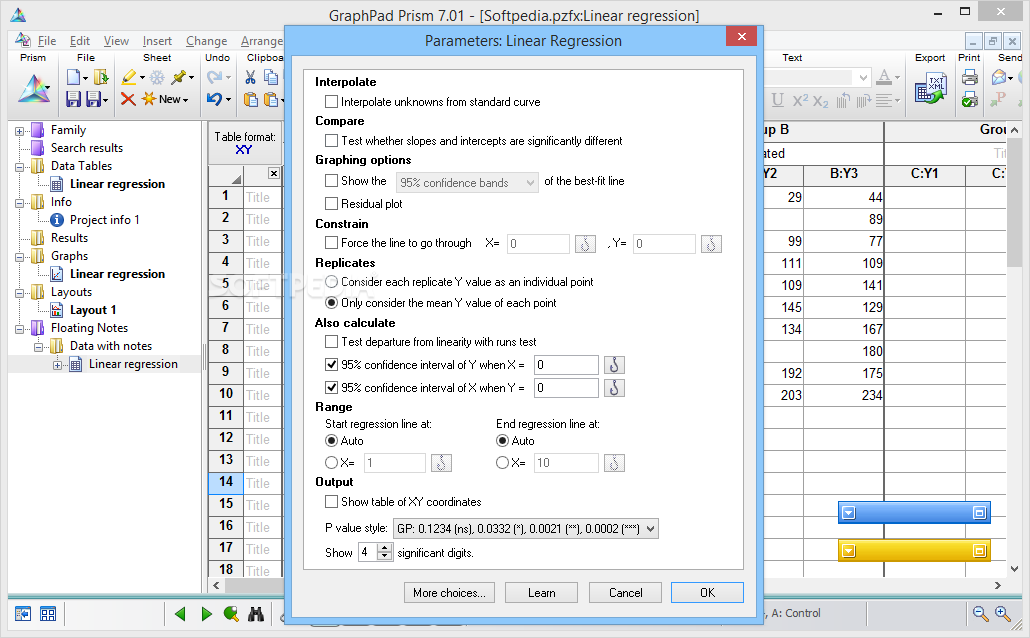1030x638 pixels.
Task: Click the Print printer icon
Action: (970, 78)
